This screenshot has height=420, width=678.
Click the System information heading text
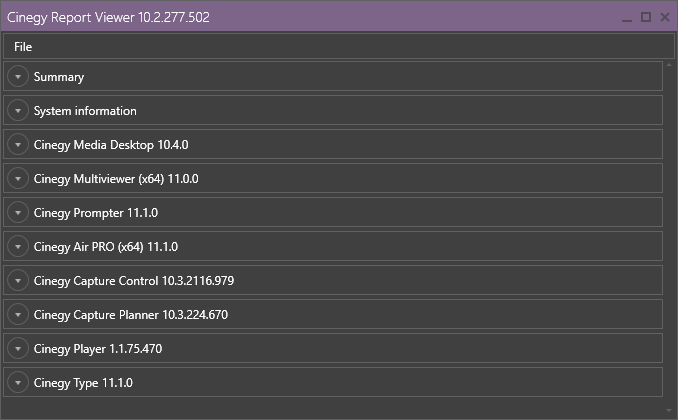(x=85, y=111)
